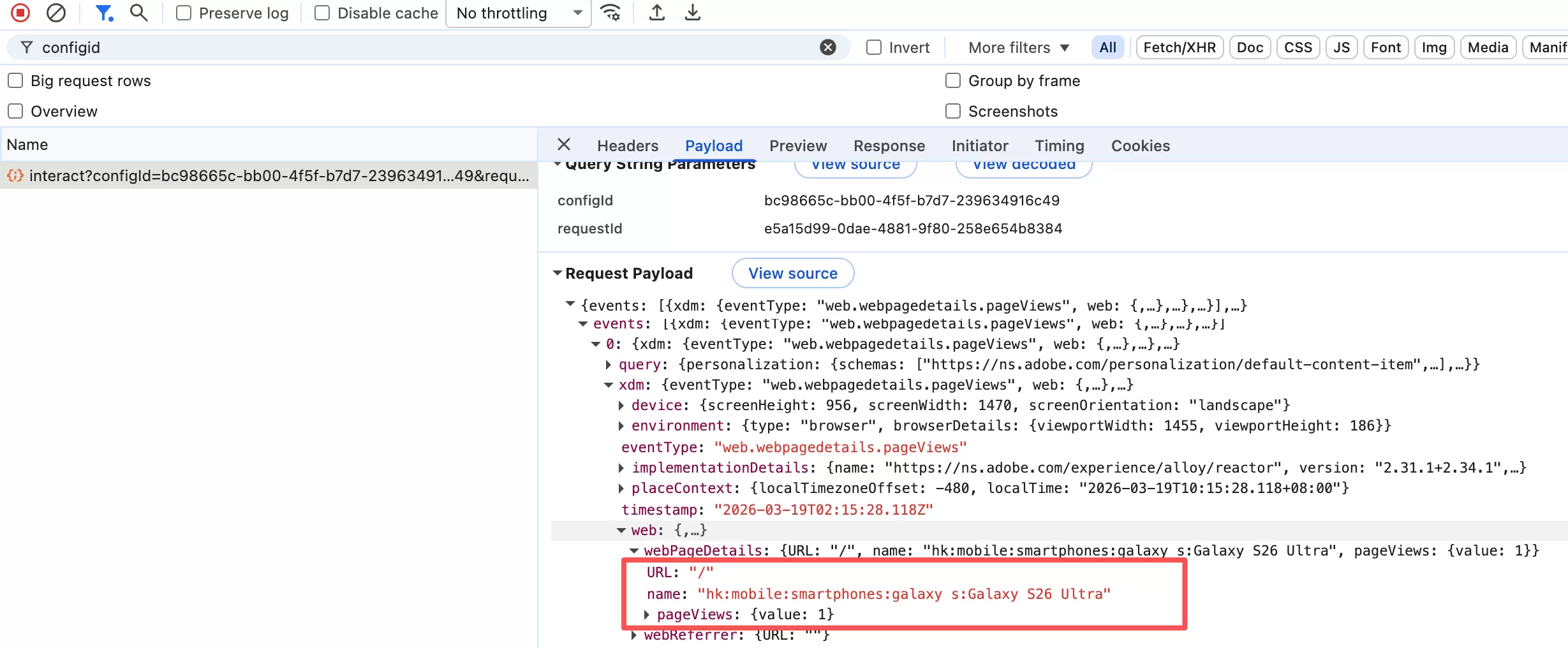
Task: Switch to the Timing tab
Action: [1060, 145]
